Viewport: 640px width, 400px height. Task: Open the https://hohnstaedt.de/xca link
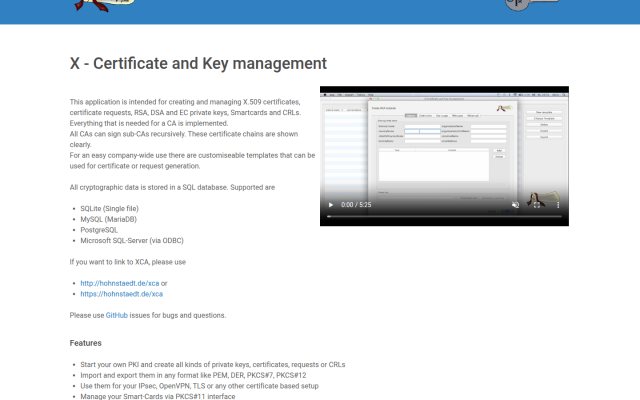(x=121, y=294)
